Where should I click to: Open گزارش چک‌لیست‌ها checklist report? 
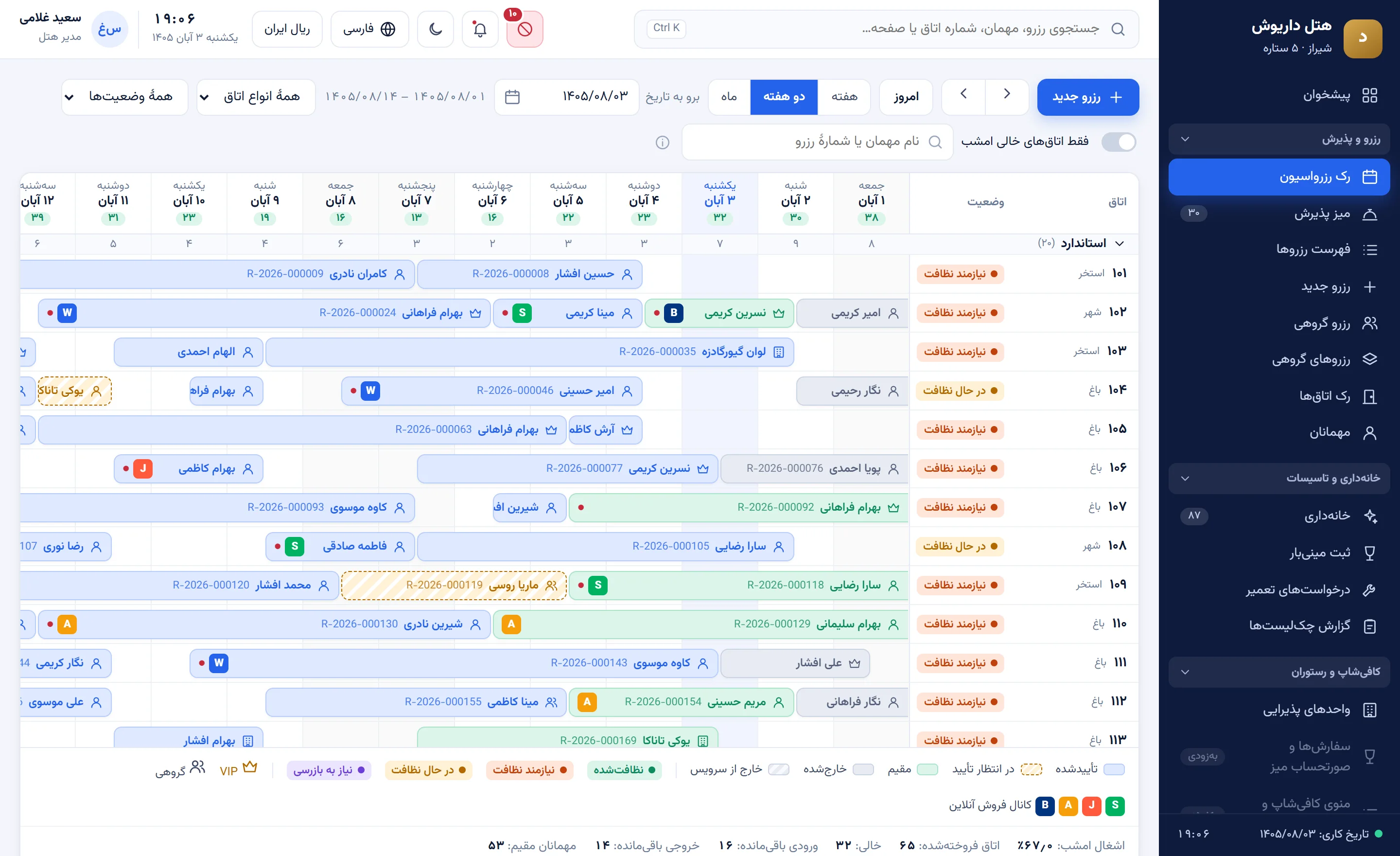(1279, 626)
